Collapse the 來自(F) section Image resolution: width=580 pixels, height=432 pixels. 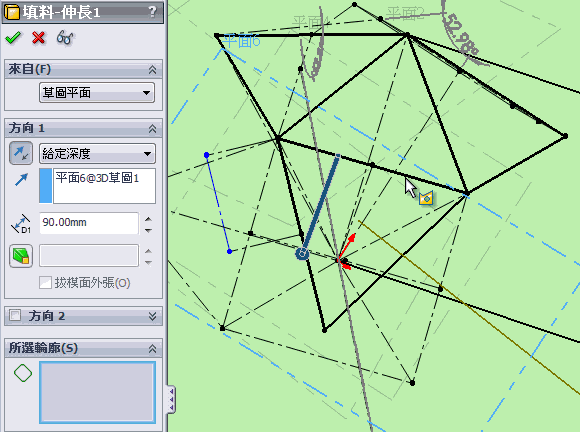click(152, 69)
